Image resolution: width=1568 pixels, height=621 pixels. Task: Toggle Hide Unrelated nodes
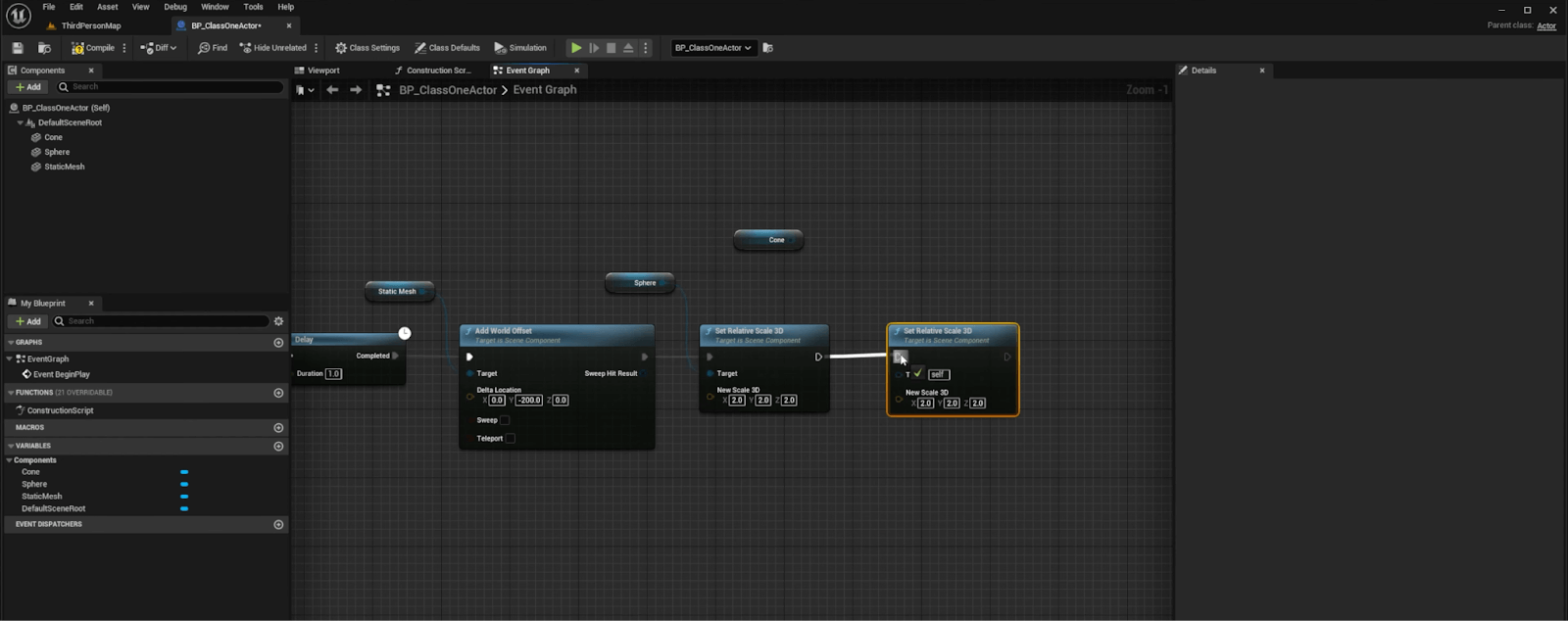(x=273, y=48)
